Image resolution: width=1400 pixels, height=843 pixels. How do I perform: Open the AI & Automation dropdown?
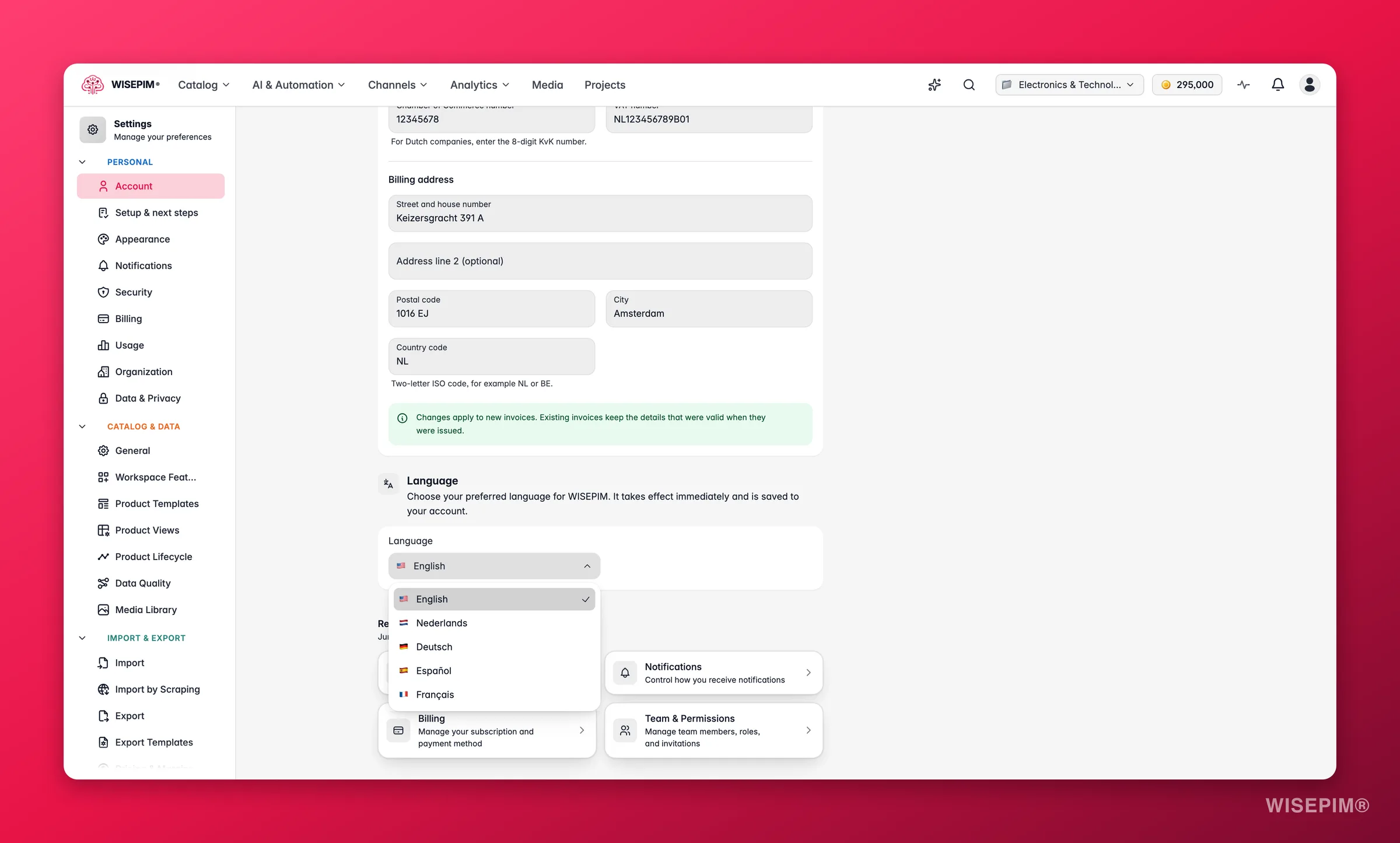[x=299, y=85]
